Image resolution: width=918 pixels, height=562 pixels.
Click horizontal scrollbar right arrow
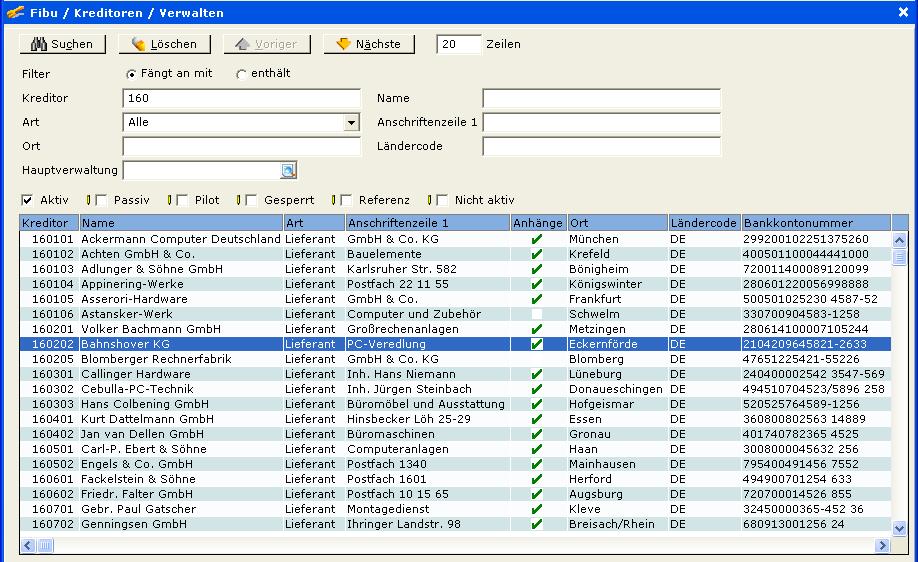tap(882, 546)
